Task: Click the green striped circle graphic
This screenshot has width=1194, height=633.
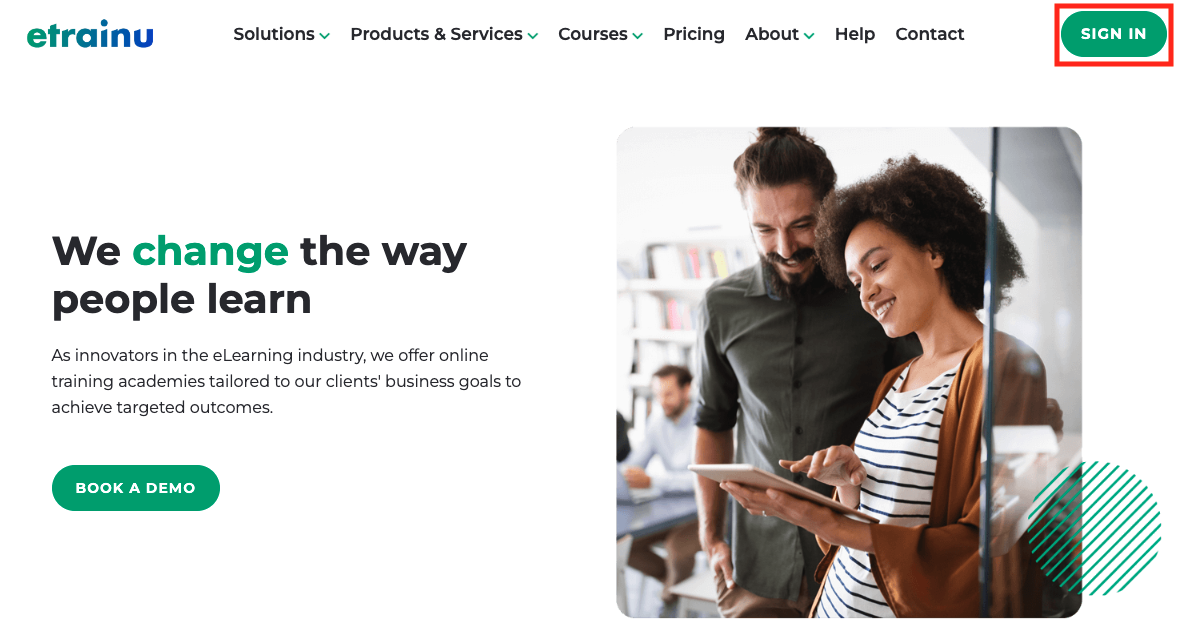Action: tap(1094, 528)
